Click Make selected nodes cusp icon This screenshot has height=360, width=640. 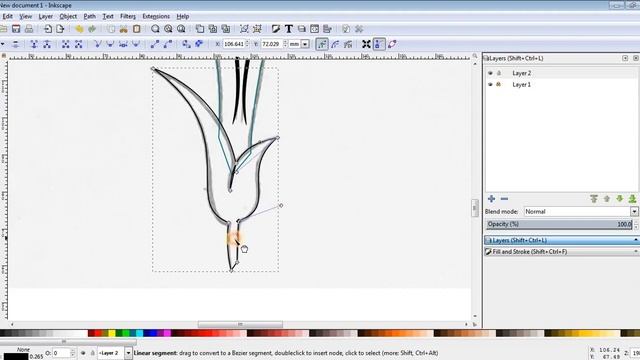pyautogui.click(x=97, y=44)
